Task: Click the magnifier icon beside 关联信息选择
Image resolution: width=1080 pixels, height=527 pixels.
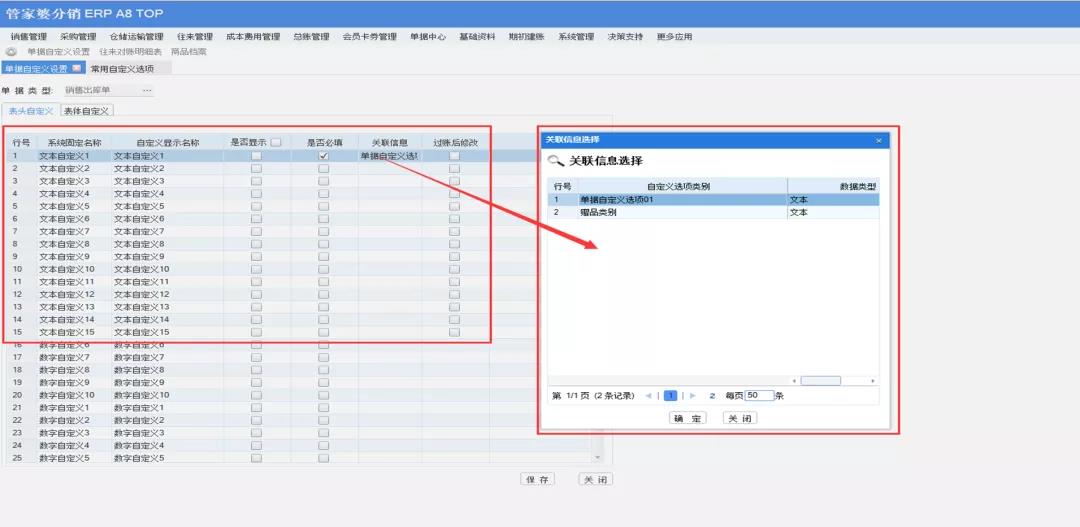Action: (x=555, y=161)
